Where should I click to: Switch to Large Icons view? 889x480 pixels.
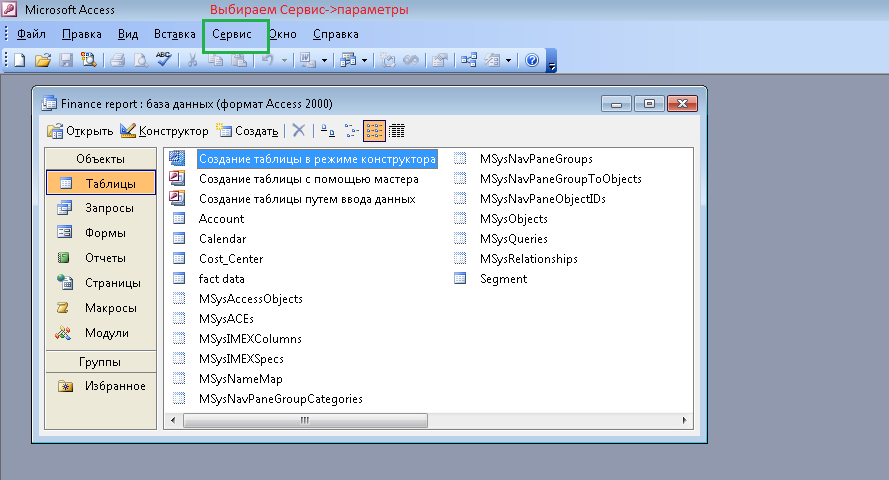328,131
